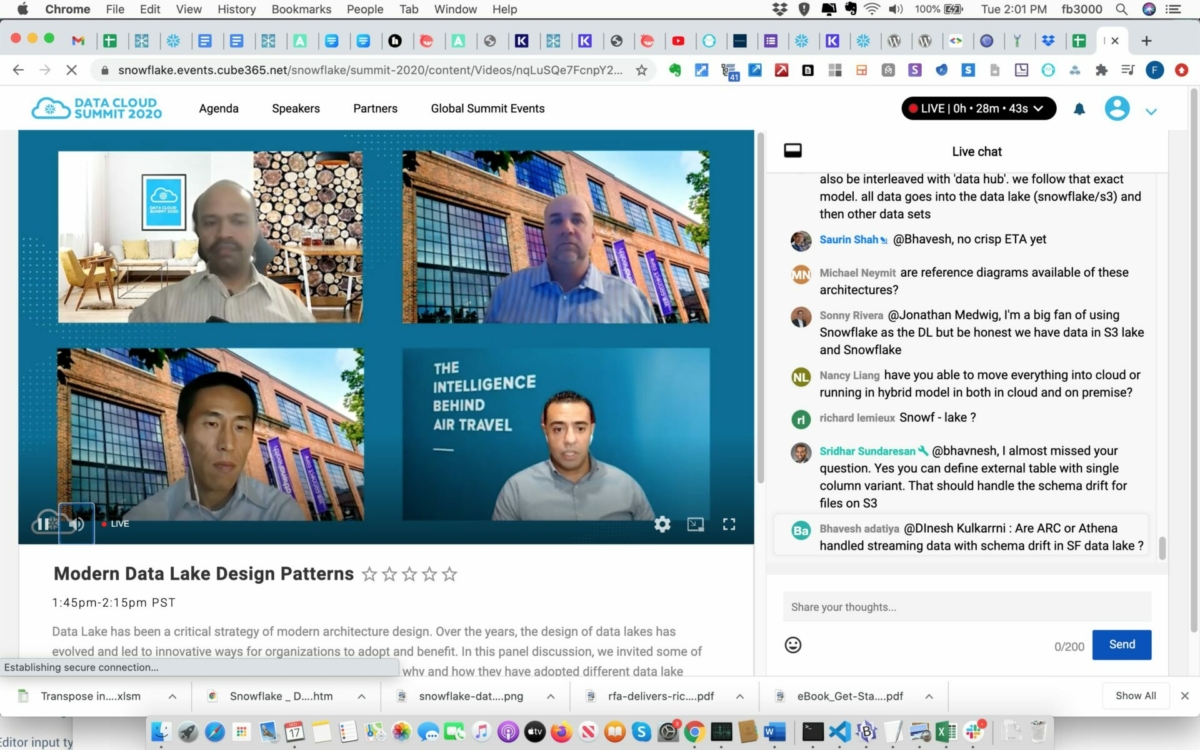Open the notifications bell
This screenshot has width=1200, height=750.
[x=1079, y=109]
